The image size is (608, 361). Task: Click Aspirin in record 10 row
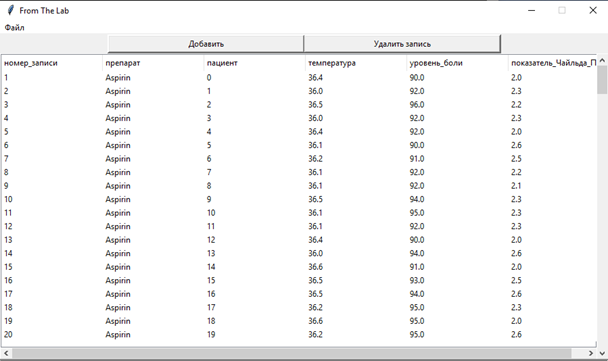pos(118,199)
